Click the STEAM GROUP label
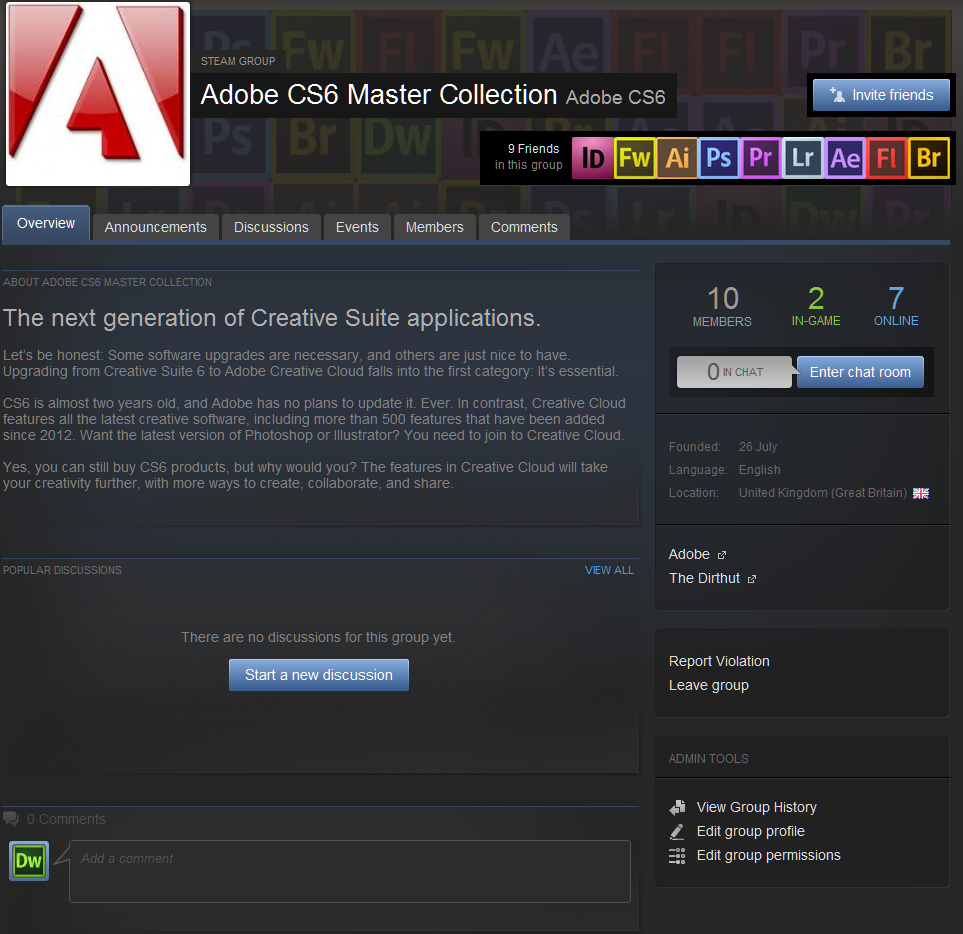Image resolution: width=963 pixels, height=934 pixels. [x=238, y=61]
